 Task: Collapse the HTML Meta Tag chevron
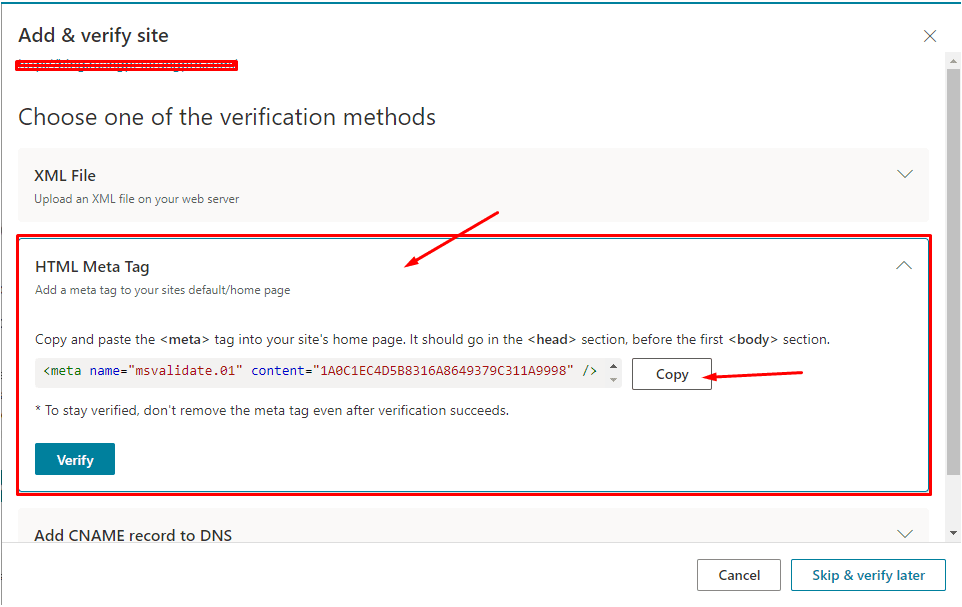(904, 266)
